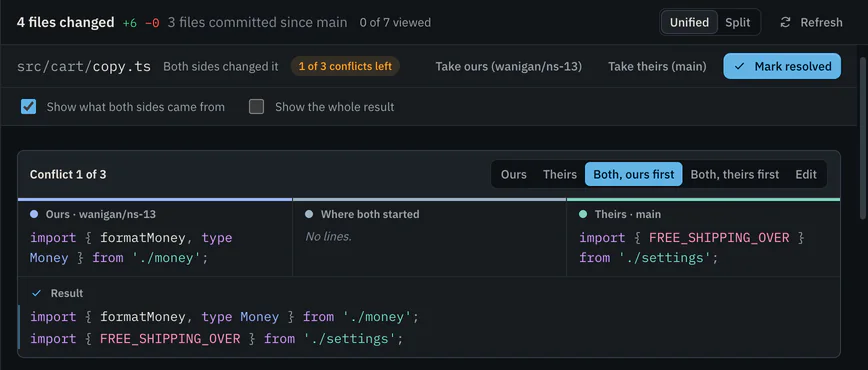Click the 1 of 3 conflicts left badge
The width and height of the screenshot is (868, 370).
[x=345, y=66]
